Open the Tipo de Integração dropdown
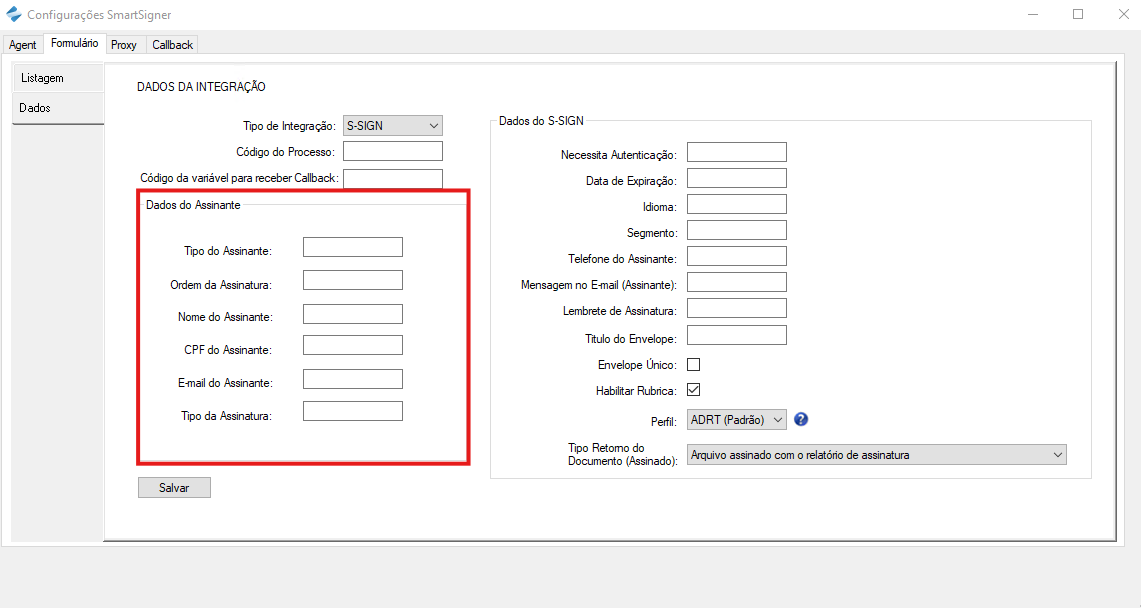1141x608 pixels. pos(392,126)
